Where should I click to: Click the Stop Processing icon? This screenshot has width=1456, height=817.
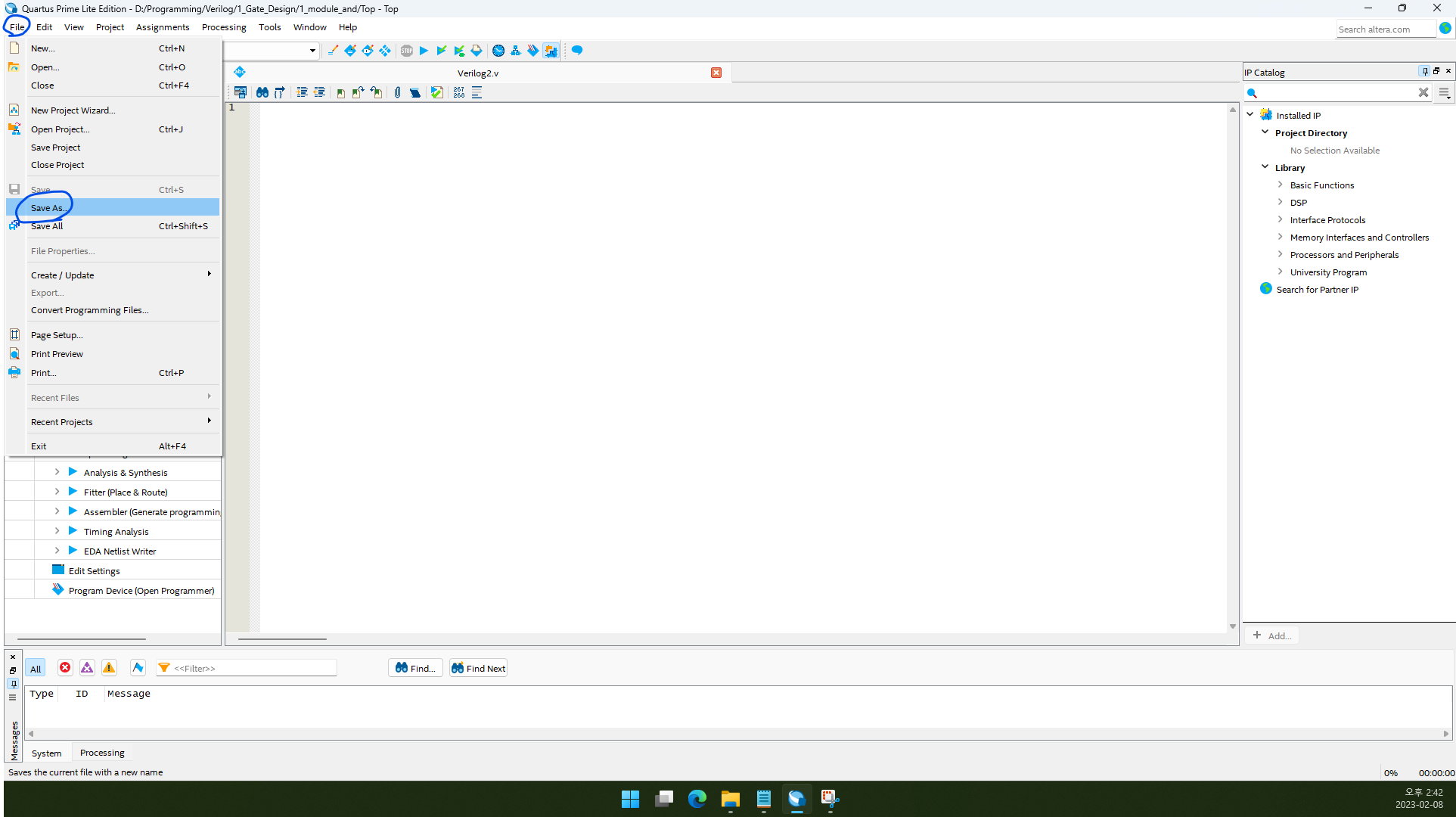(407, 51)
